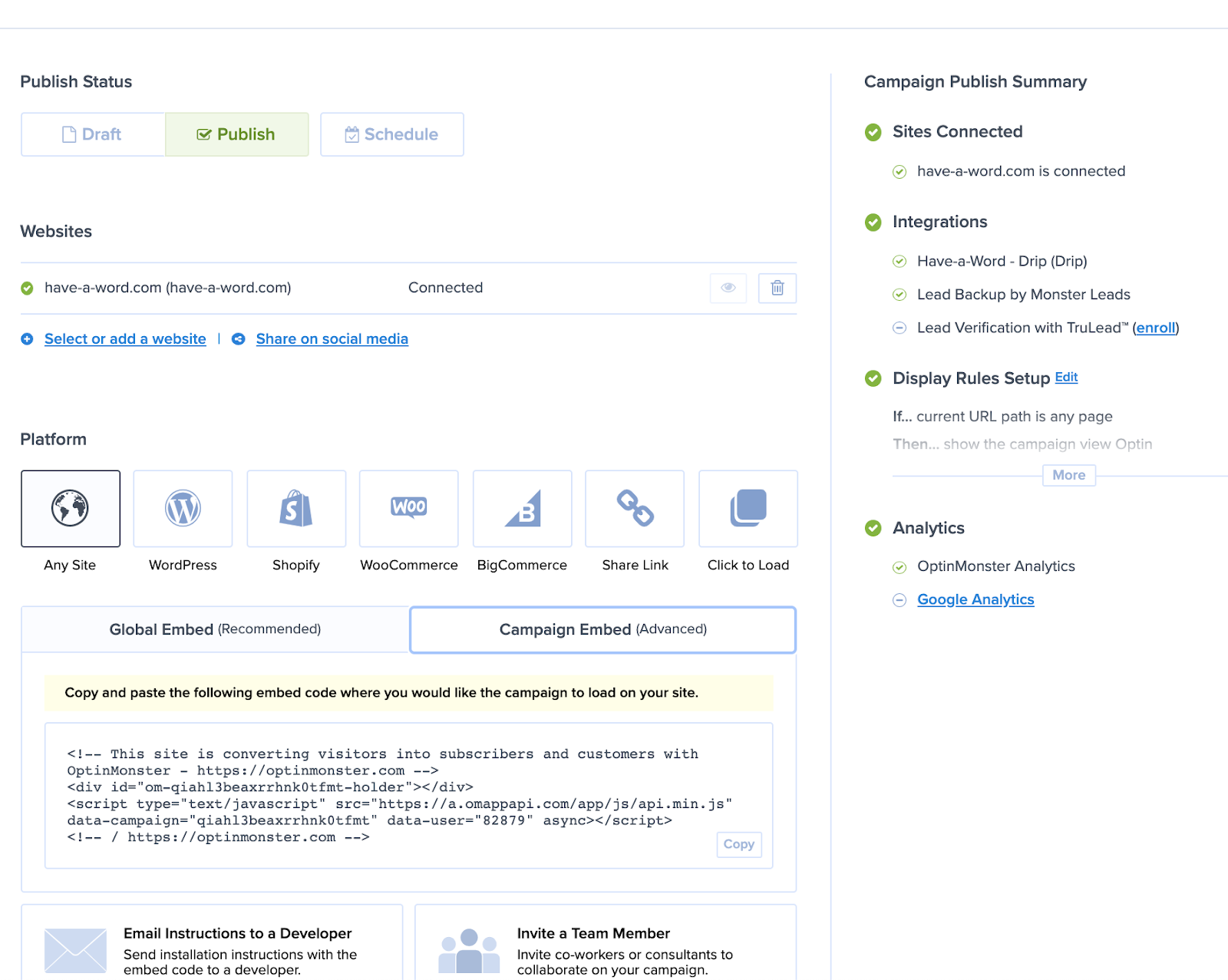
Task: Delete the have-a-word.com website with trash icon
Action: (x=777, y=288)
